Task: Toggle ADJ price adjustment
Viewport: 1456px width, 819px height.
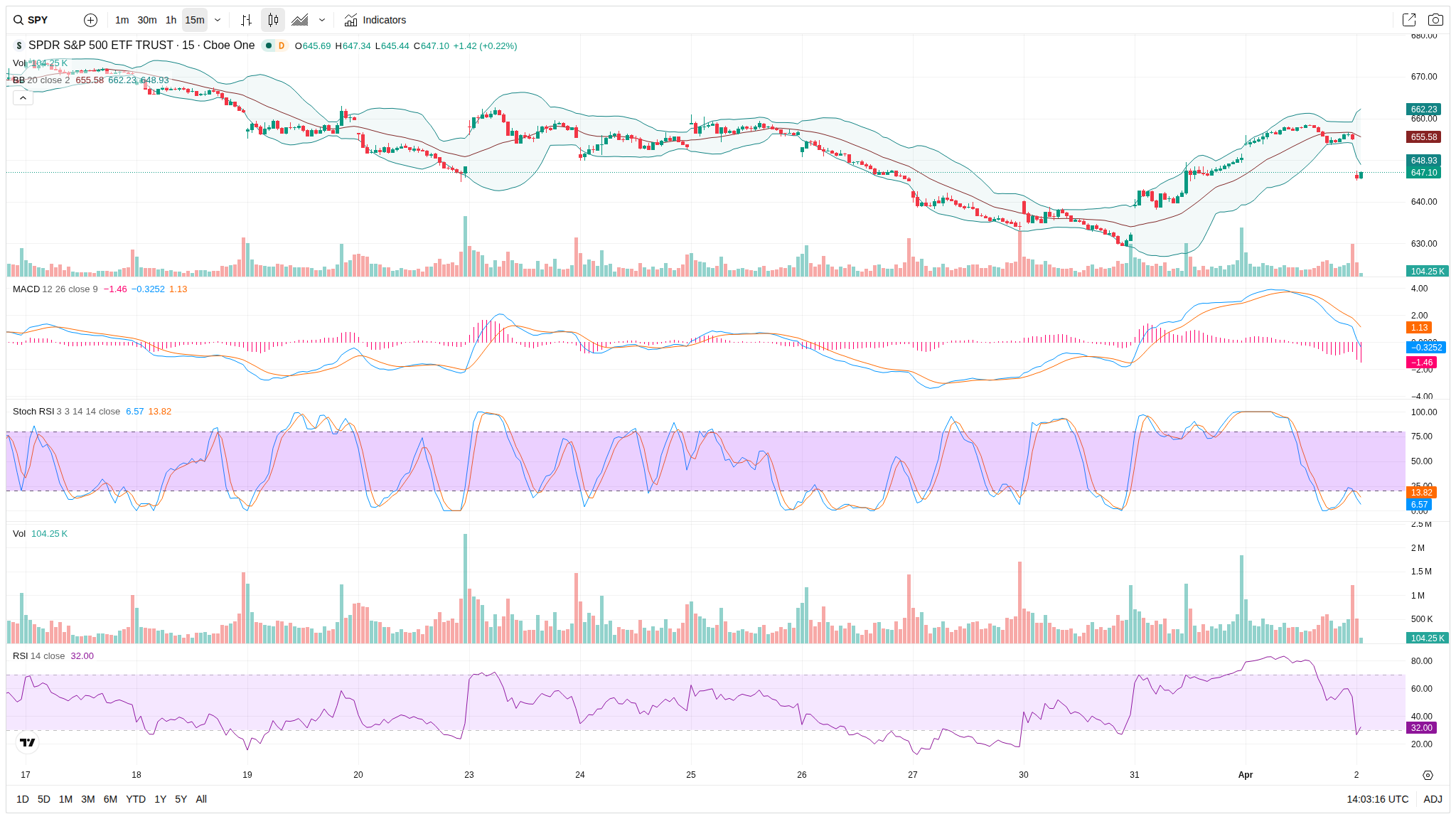Action: 1433,799
